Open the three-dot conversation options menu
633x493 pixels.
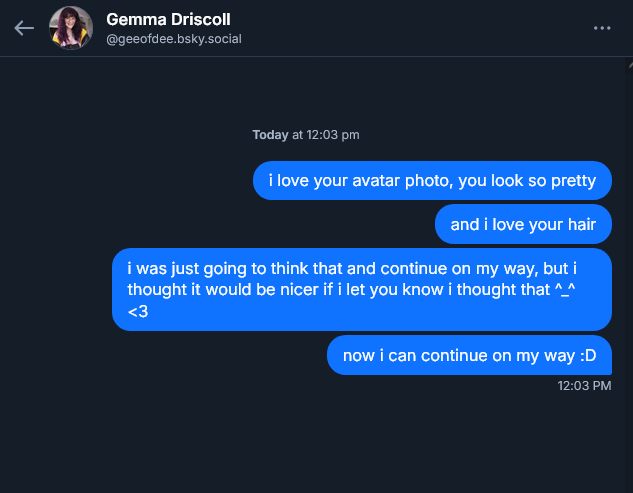coord(602,28)
